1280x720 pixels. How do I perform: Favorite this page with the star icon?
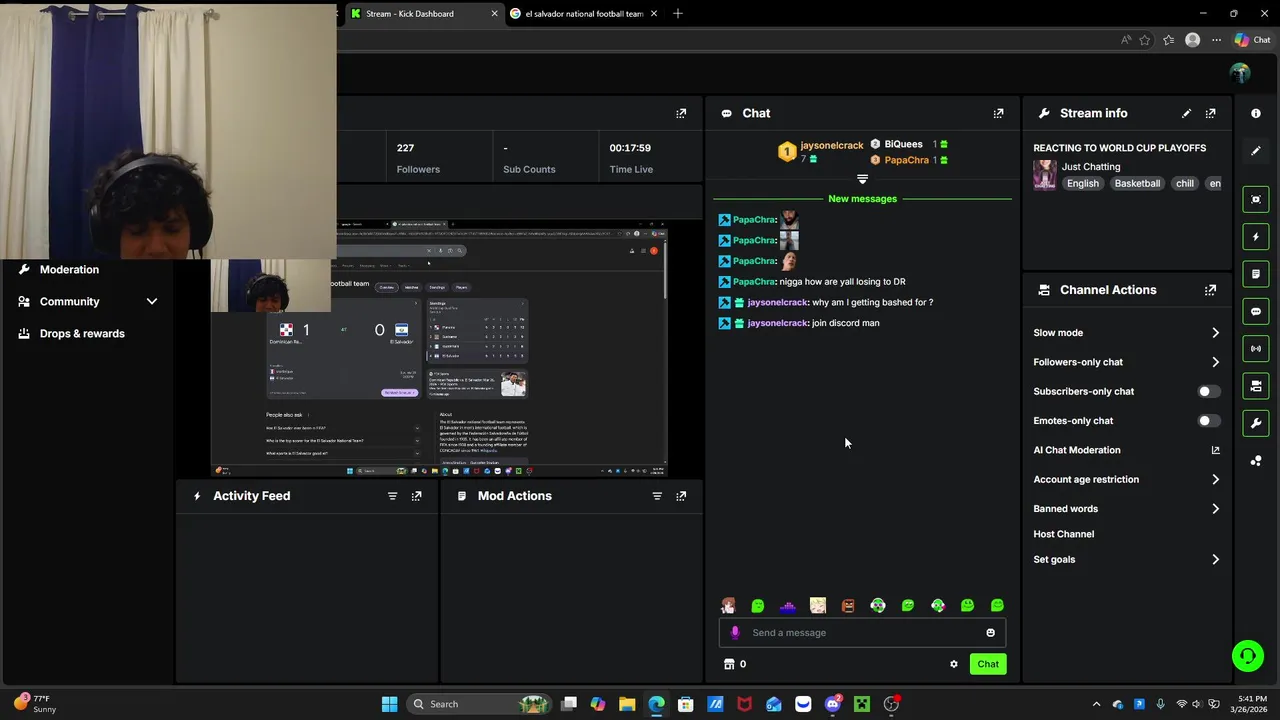point(1145,40)
